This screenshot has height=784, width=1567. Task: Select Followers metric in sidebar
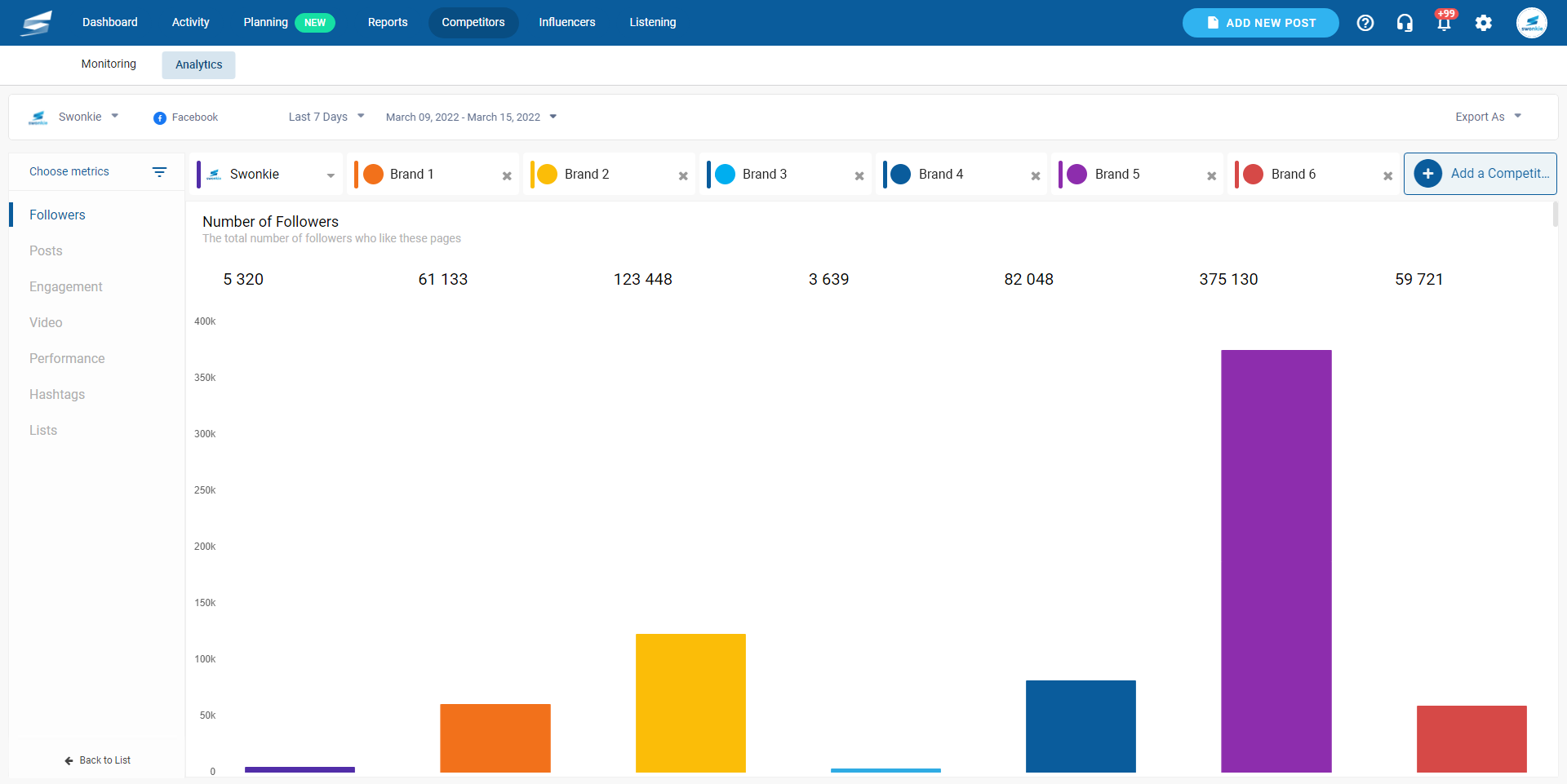(x=57, y=215)
